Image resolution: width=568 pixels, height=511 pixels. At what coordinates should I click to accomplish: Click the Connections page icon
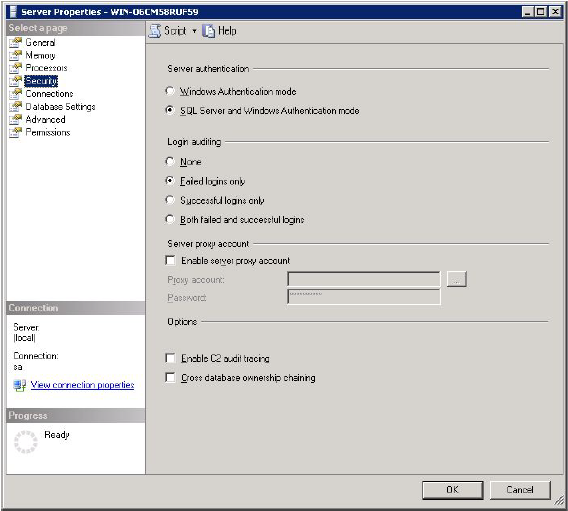pos(15,94)
